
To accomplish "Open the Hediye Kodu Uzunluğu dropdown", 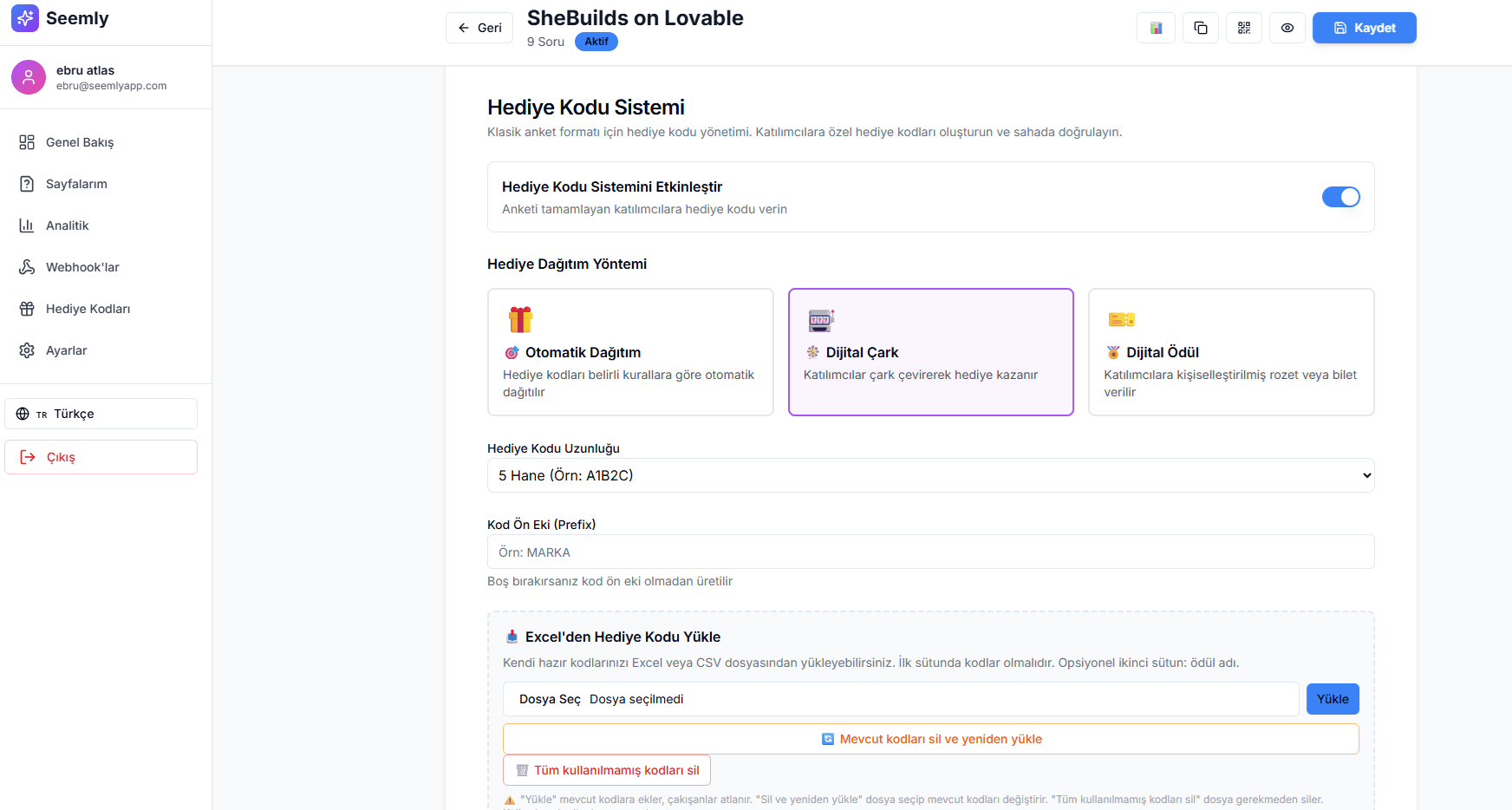I will click(930, 475).
